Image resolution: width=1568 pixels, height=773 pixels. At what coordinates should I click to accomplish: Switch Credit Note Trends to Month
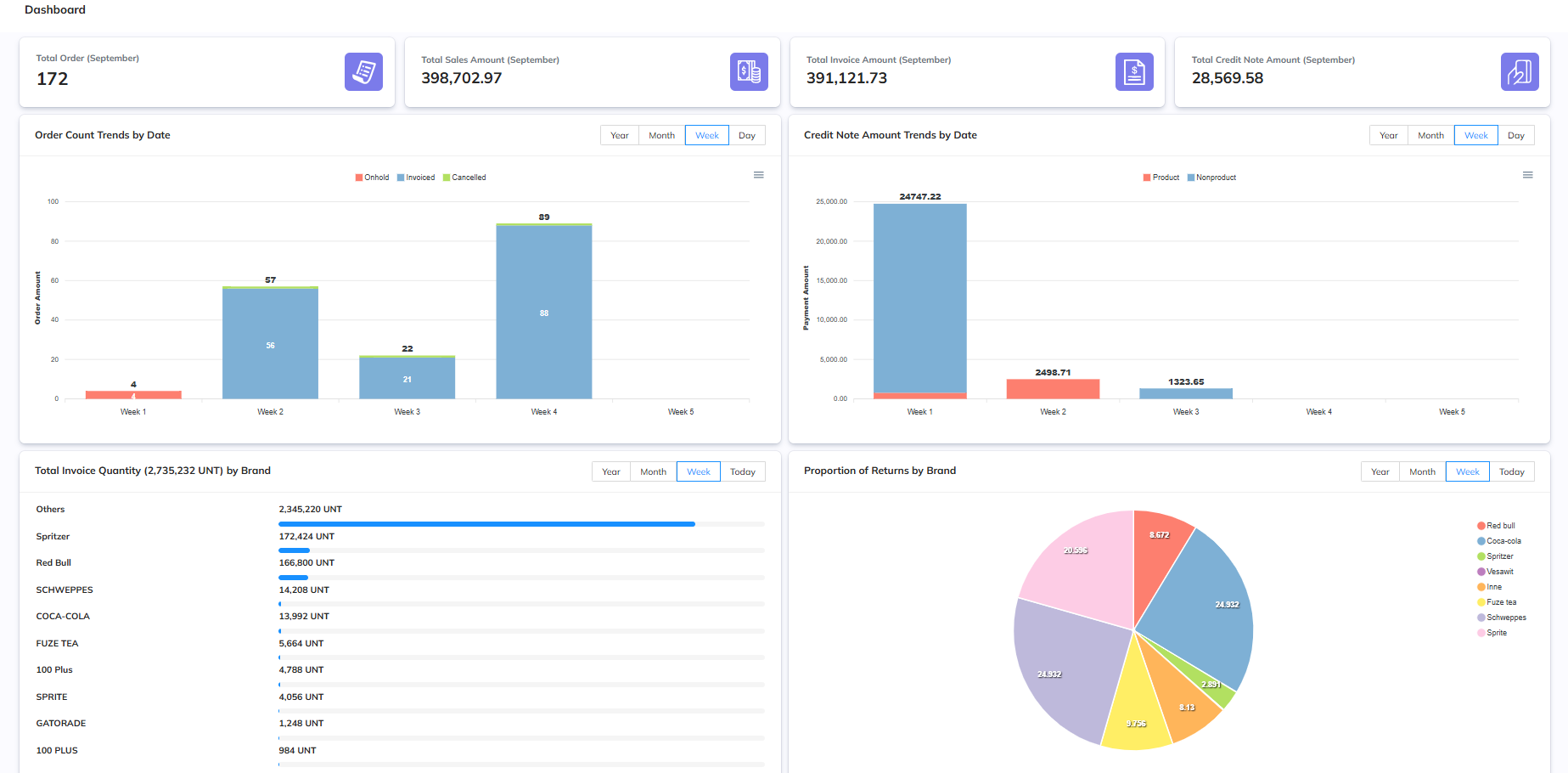tap(1431, 135)
